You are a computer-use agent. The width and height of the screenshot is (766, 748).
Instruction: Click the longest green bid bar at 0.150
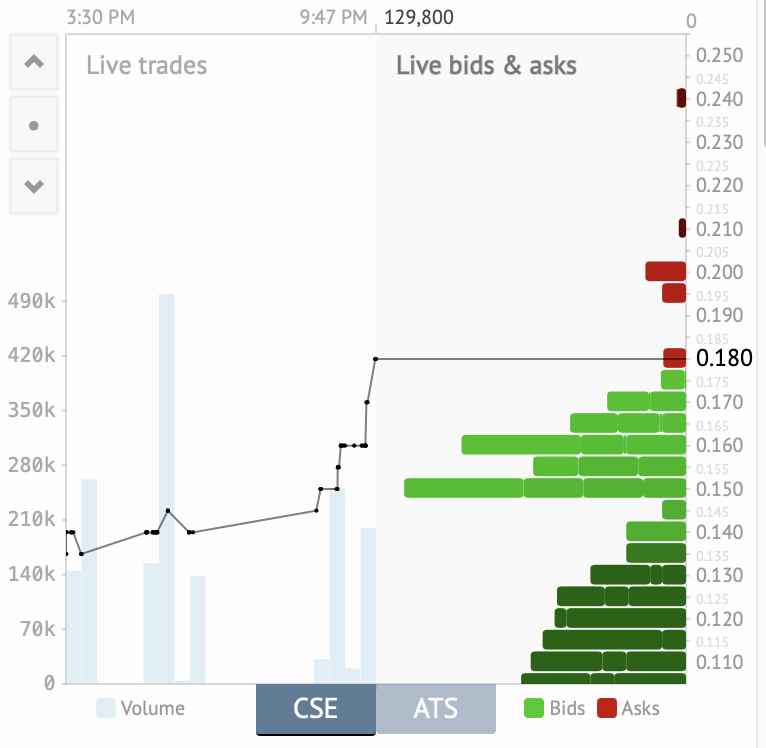463,488
